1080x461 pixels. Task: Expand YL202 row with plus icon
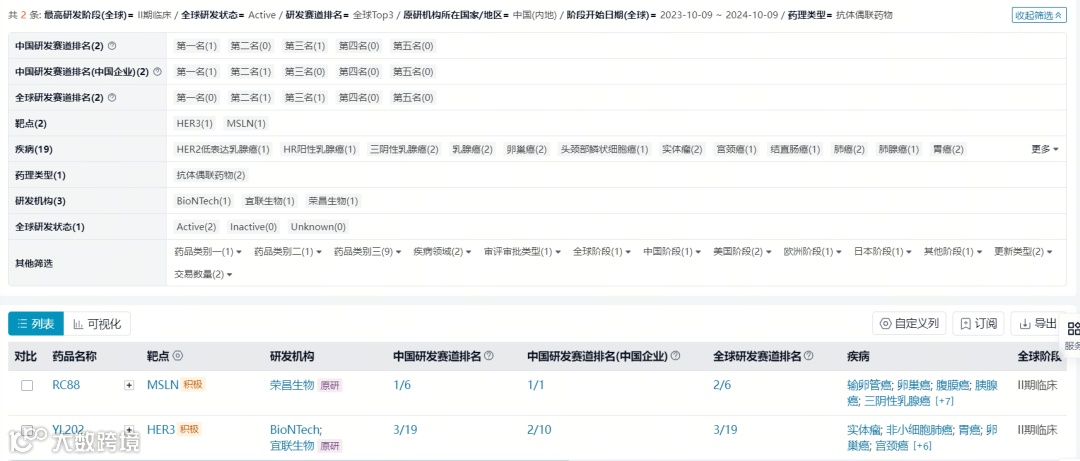129,429
